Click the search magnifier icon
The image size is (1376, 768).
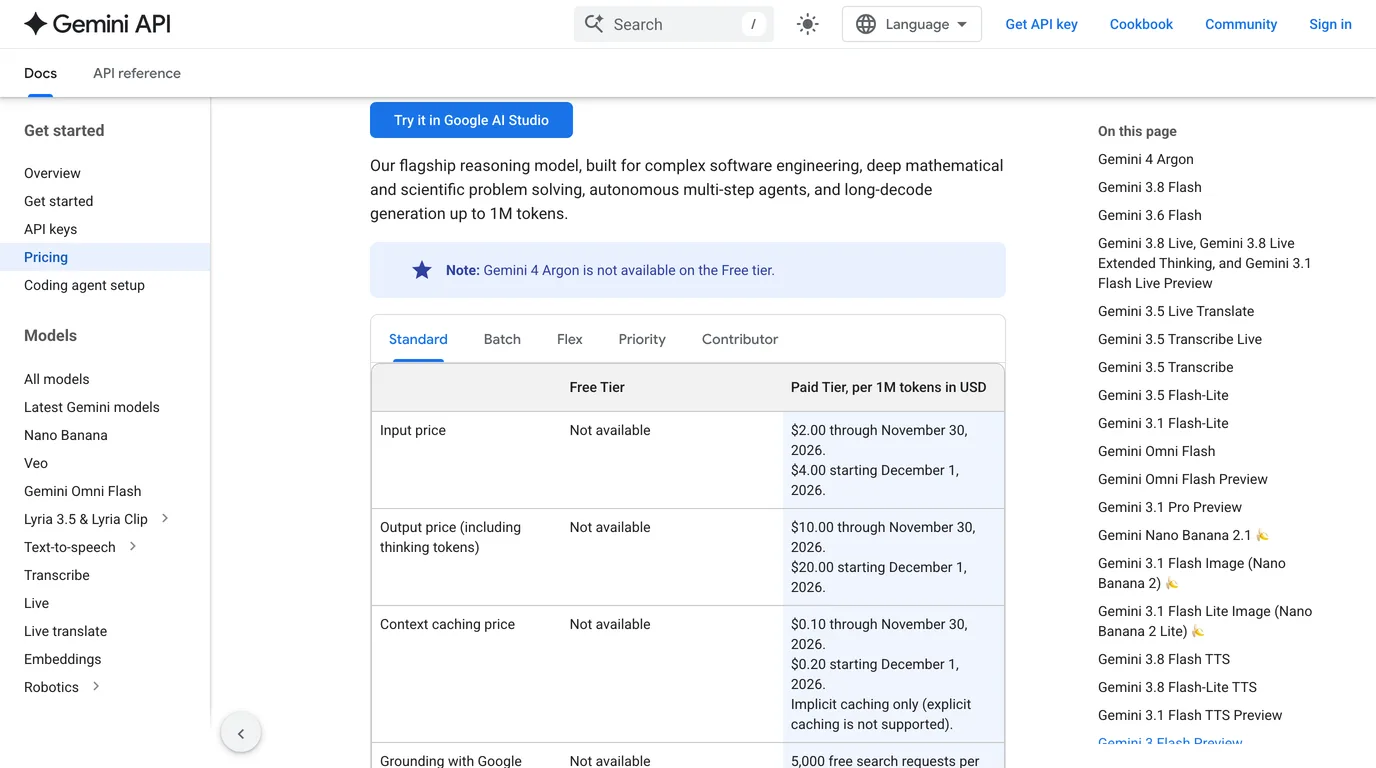594,24
